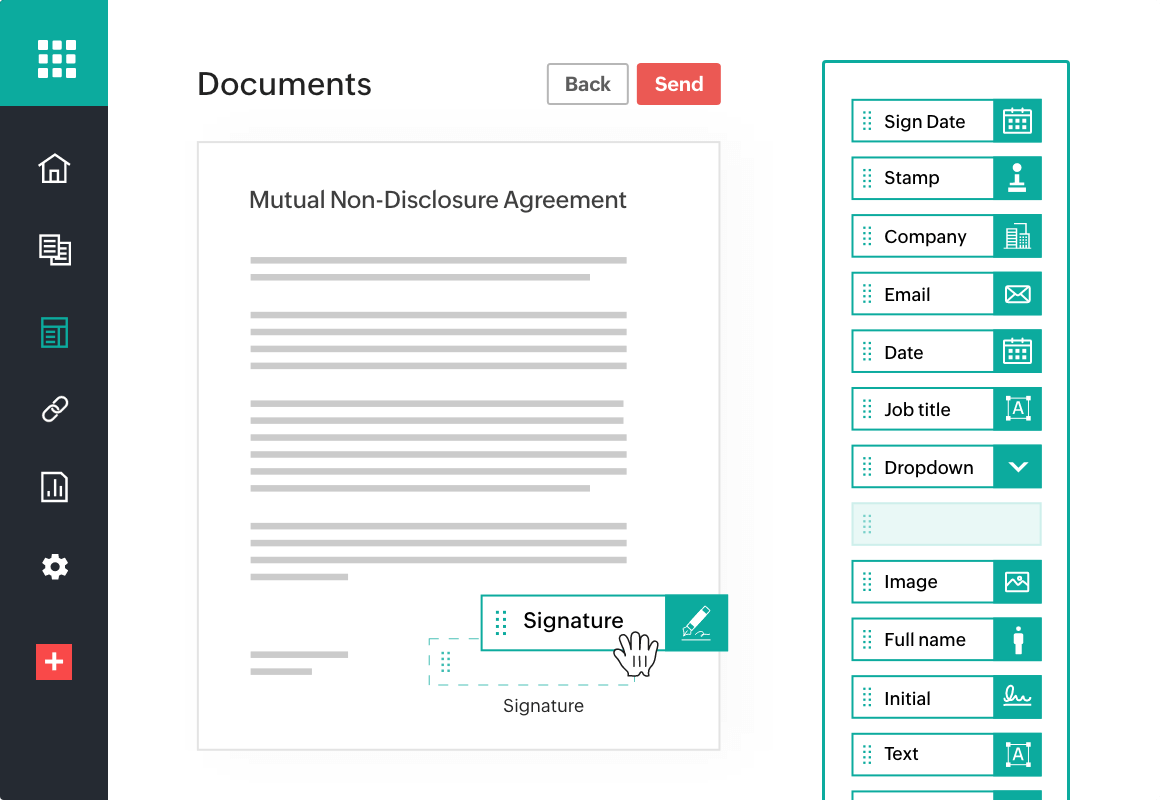Click the Sign Date calendar icon

(x=1017, y=121)
